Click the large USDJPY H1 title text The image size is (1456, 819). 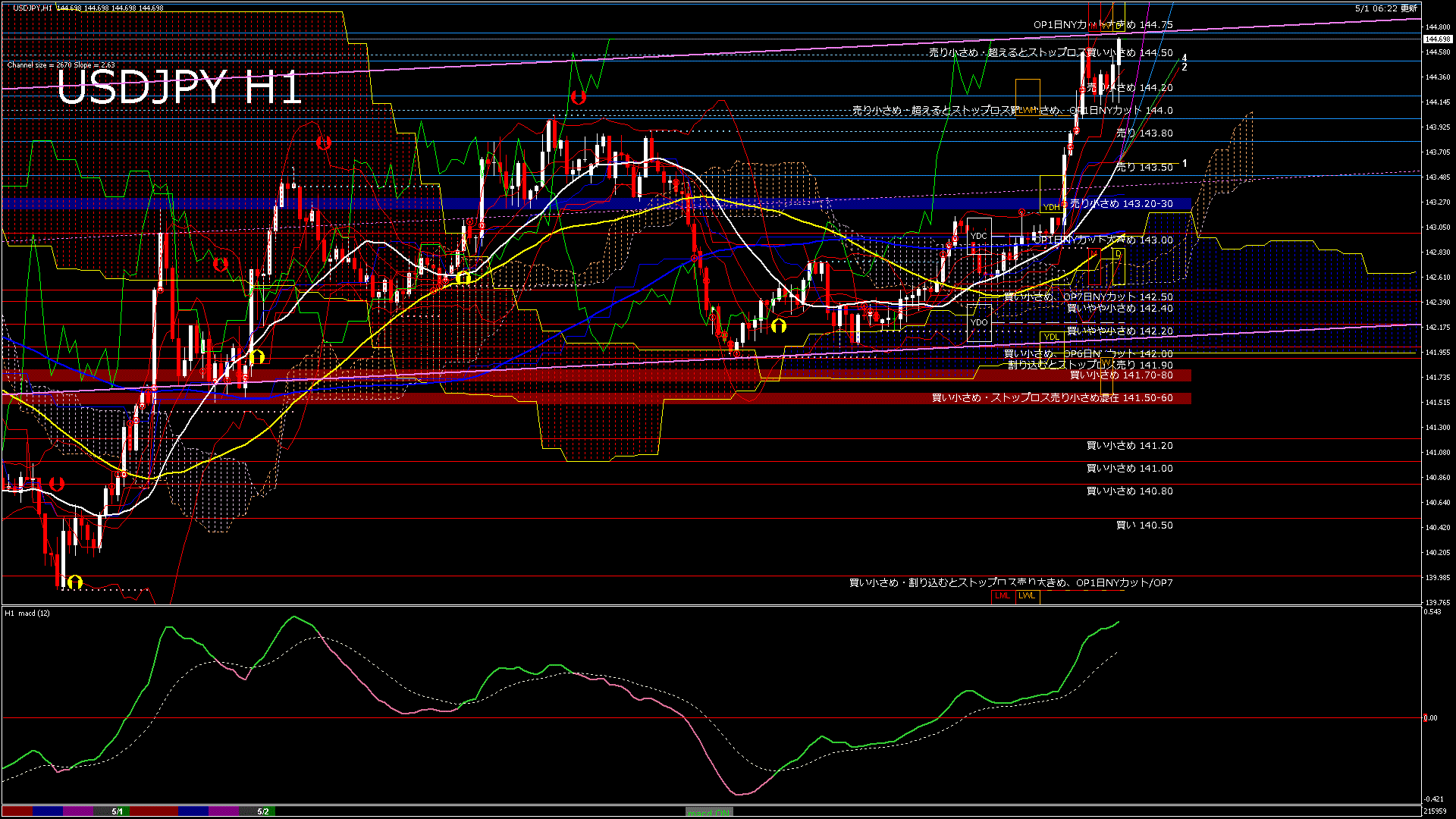pyautogui.click(x=180, y=88)
